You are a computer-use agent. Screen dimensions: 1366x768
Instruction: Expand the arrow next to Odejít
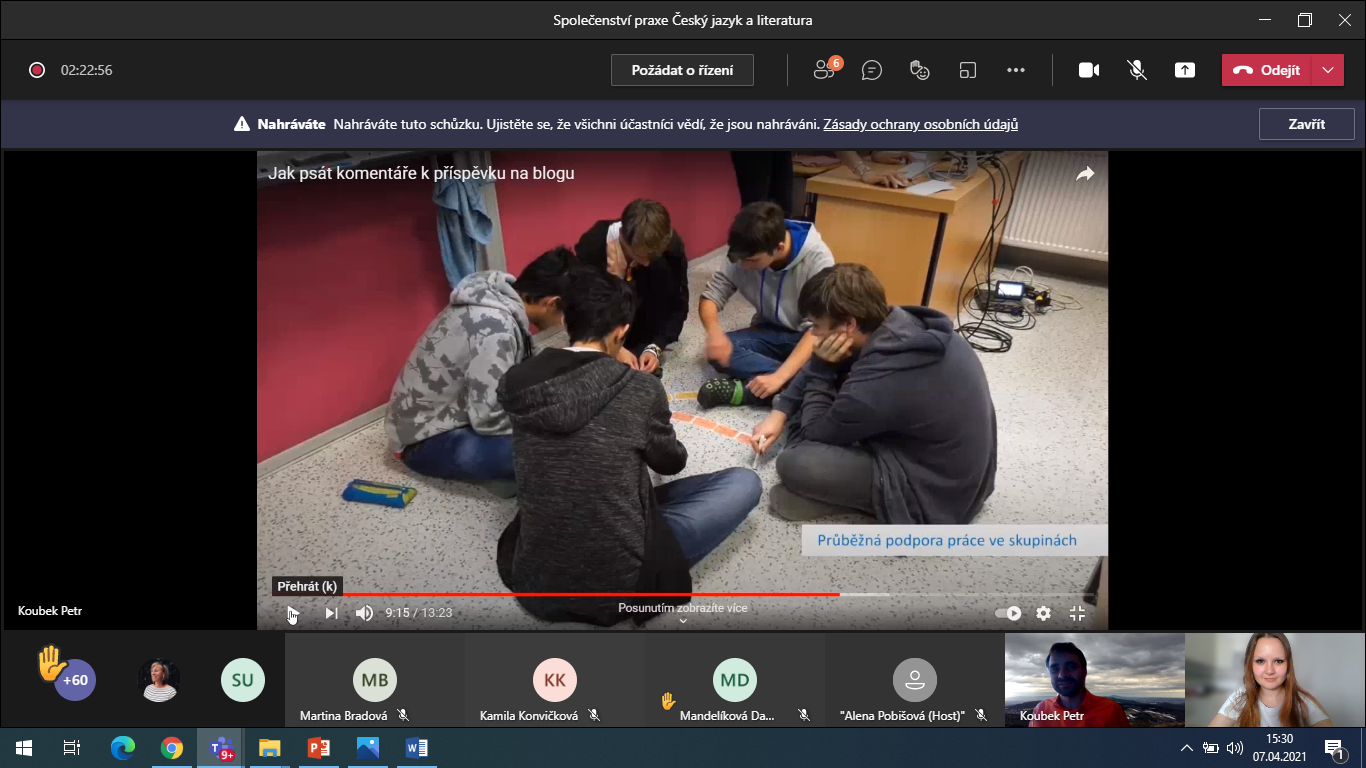(1327, 70)
